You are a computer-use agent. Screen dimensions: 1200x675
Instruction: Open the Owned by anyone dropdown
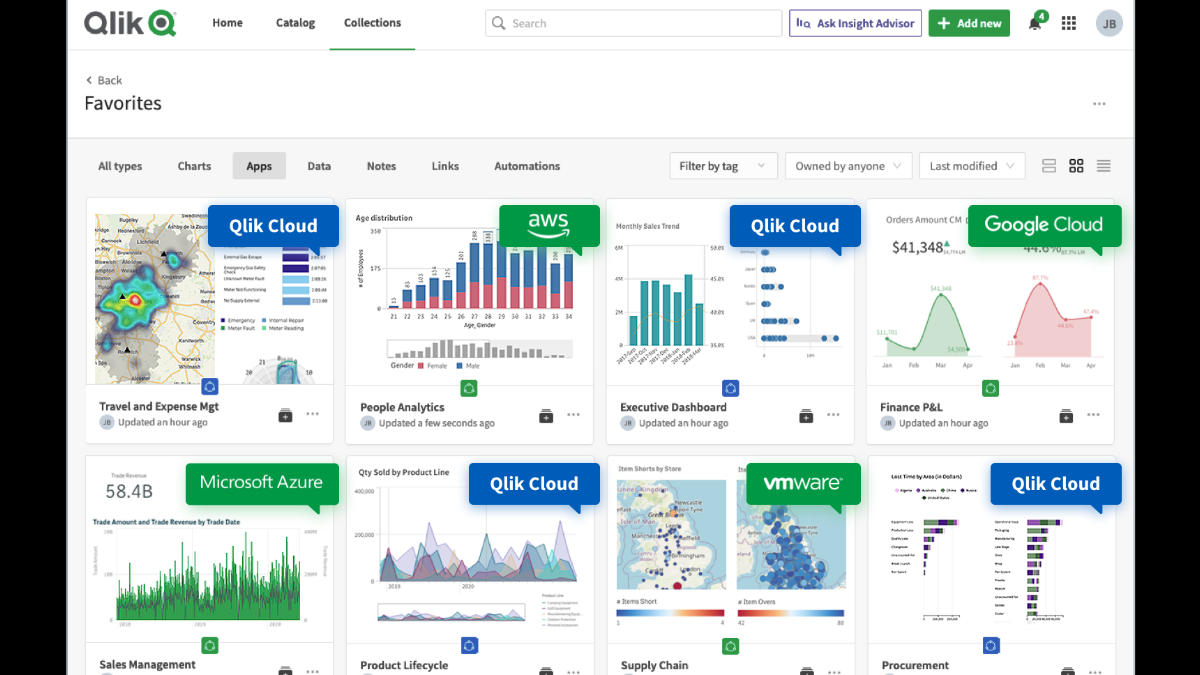[x=848, y=166]
